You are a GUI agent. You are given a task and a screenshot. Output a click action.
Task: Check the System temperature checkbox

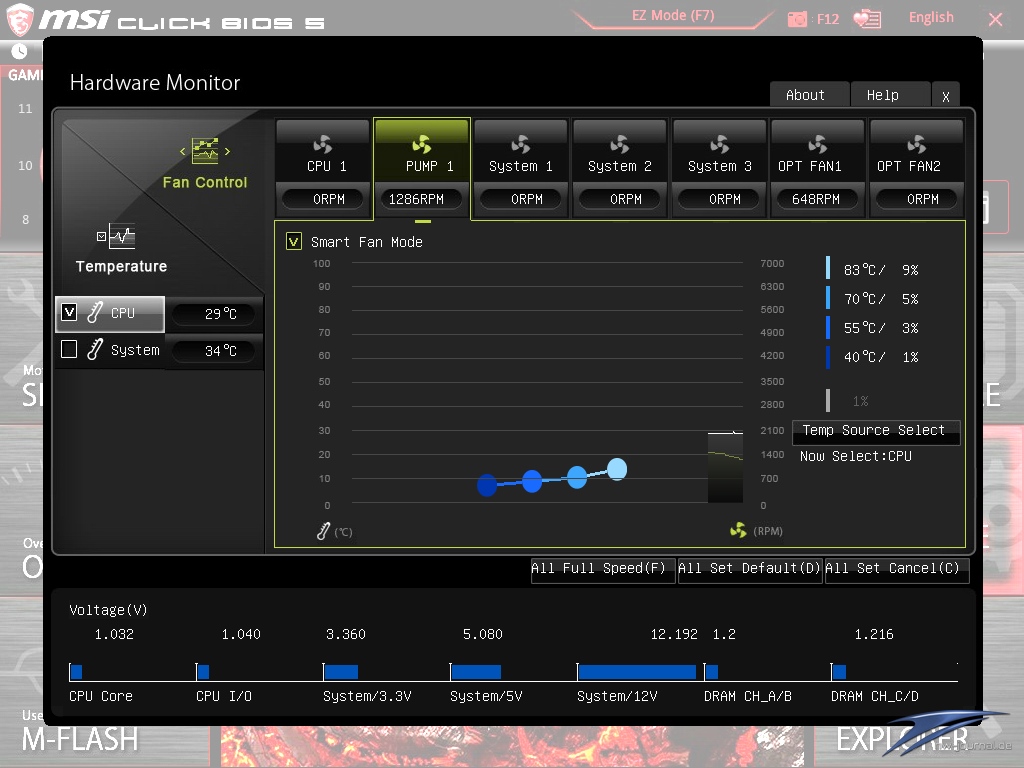(69, 349)
